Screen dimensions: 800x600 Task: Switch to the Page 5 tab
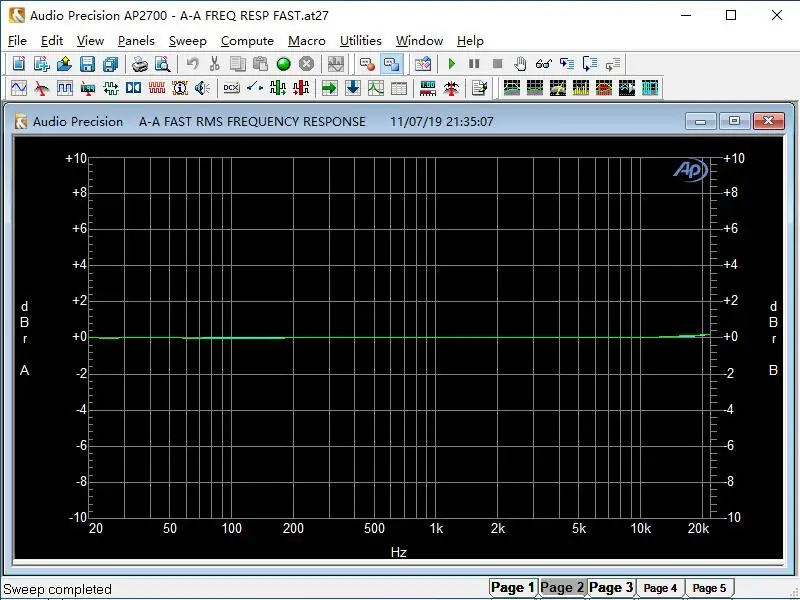[x=709, y=588]
